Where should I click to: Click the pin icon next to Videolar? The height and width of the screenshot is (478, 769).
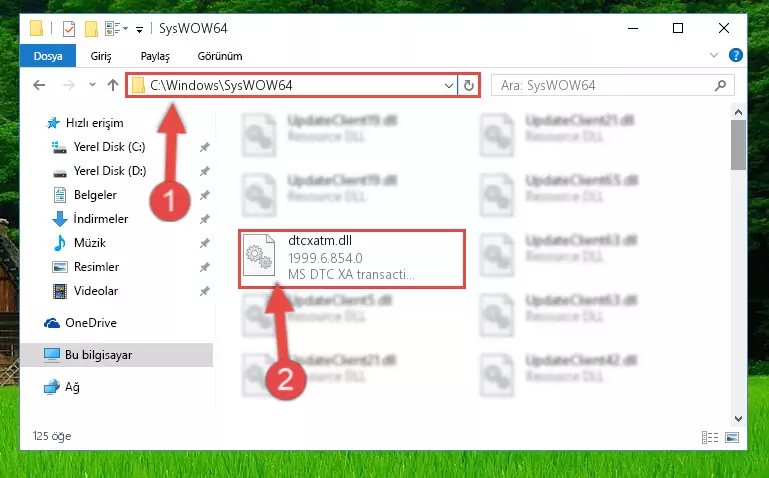(x=205, y=291)
